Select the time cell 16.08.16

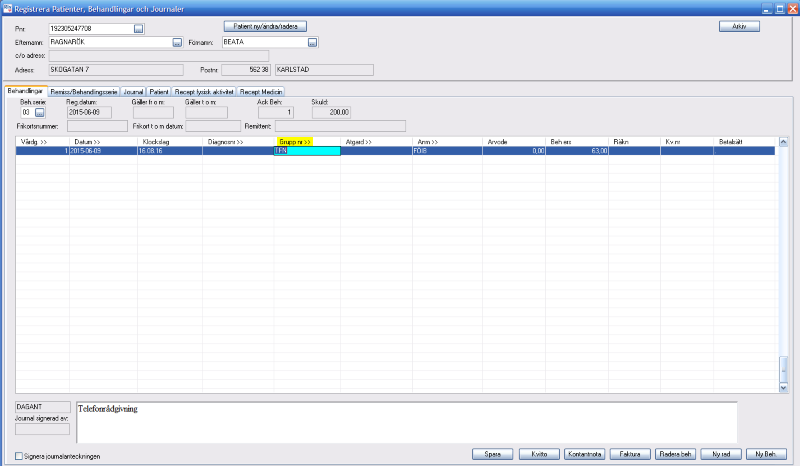point(170,151)
